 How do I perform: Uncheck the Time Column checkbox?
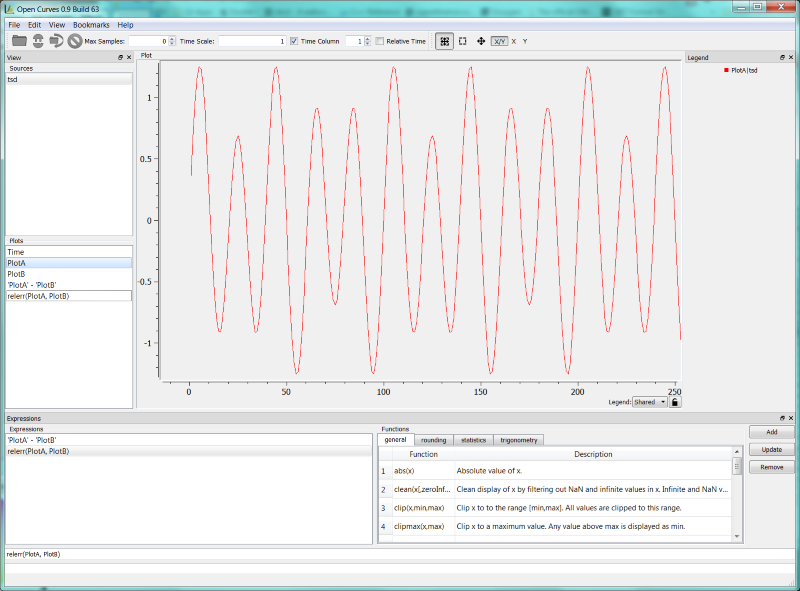point(294,41)
